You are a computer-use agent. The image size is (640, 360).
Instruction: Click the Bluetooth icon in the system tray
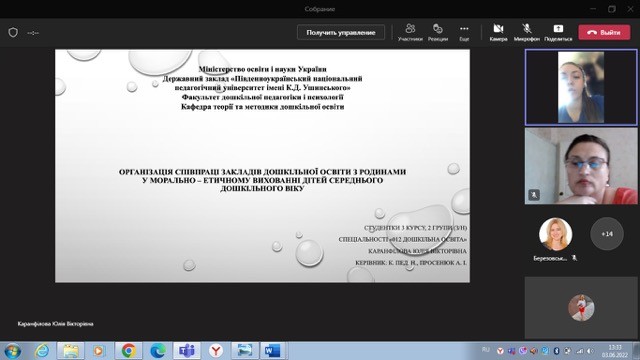(x=556, y=351)
